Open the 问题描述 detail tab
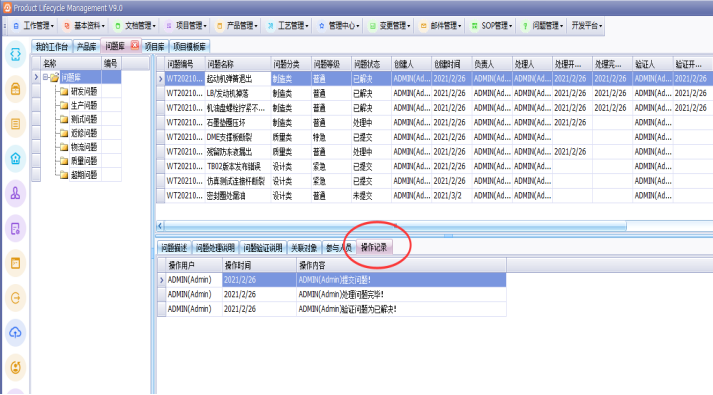The height and width of the screenshot is (395, 713). [174, 248]
